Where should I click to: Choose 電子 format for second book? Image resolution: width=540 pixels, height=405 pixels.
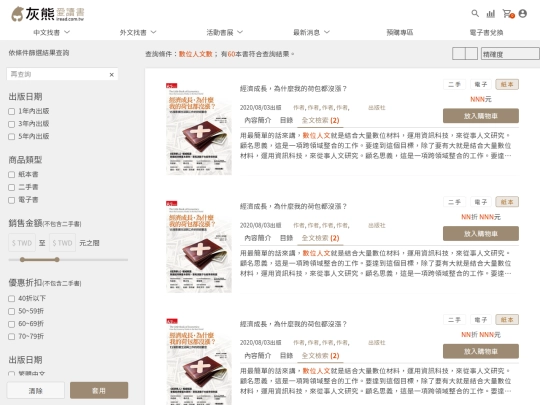pyautogui.click(x=481, y=202)
